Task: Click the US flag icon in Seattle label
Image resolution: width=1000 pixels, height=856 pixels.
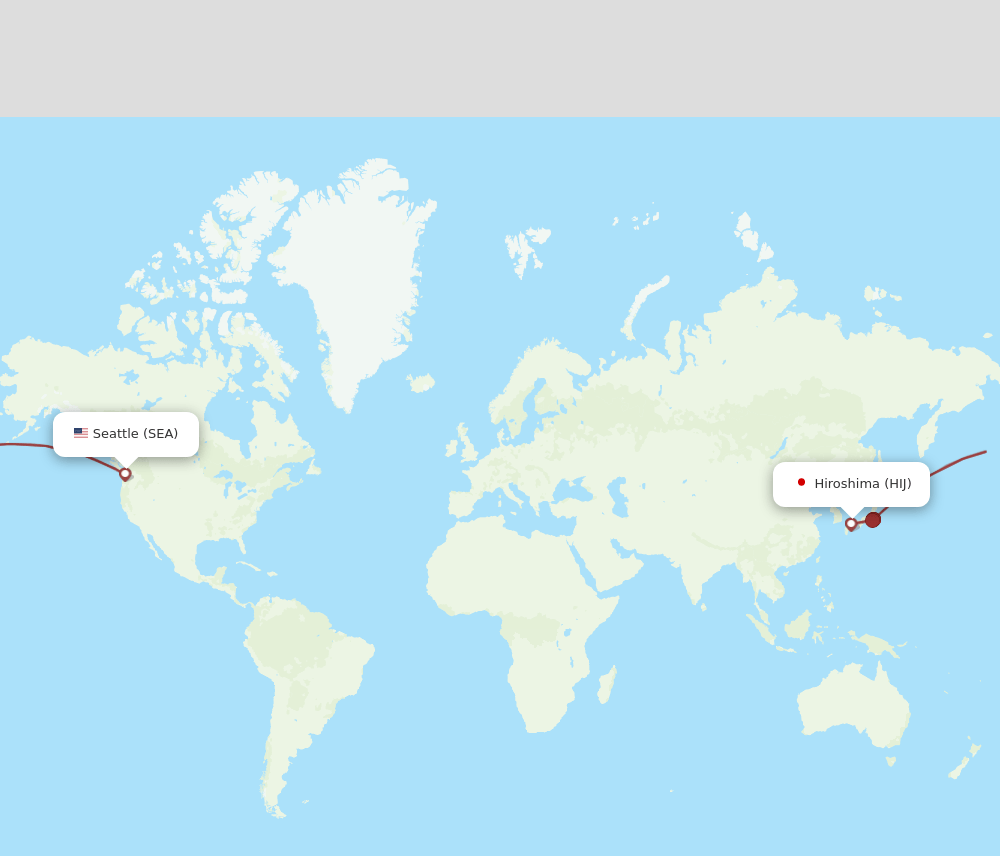Action: [x=81, y=433]
